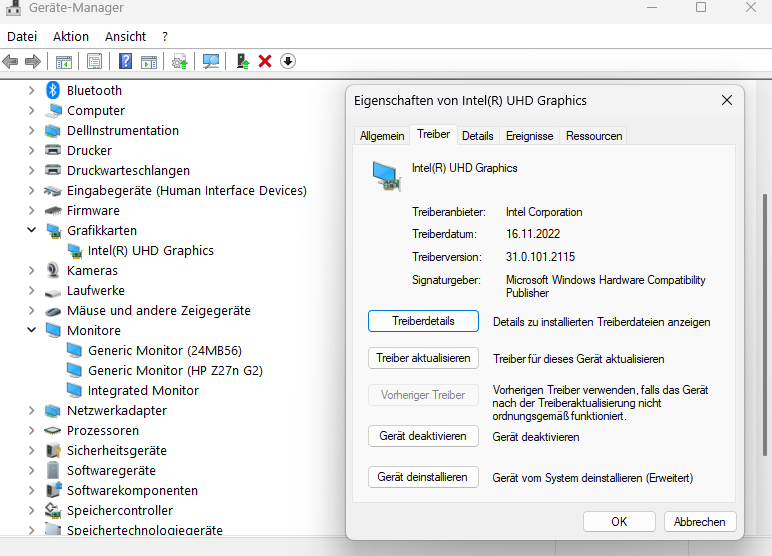
Task: Click the Speichercontroller icon
Action: (x=53, y=510)
